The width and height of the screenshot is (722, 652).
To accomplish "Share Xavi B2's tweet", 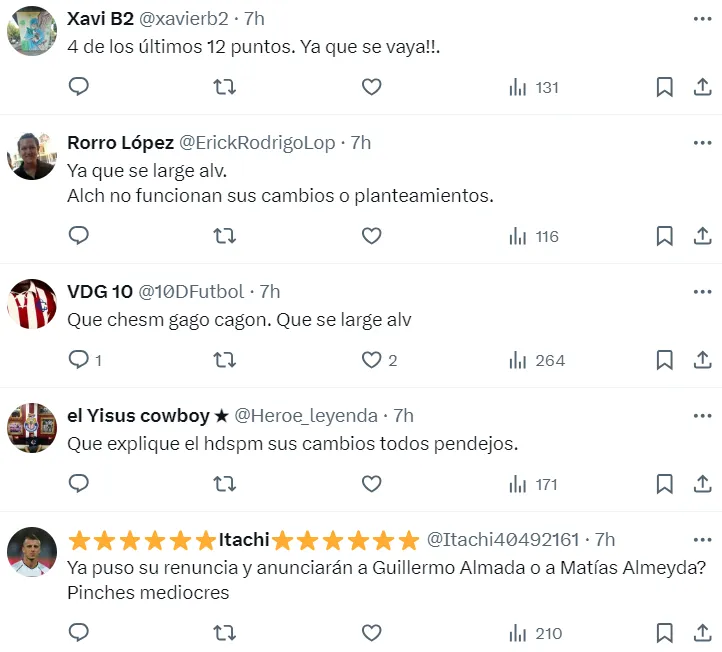I will (702, 88).
